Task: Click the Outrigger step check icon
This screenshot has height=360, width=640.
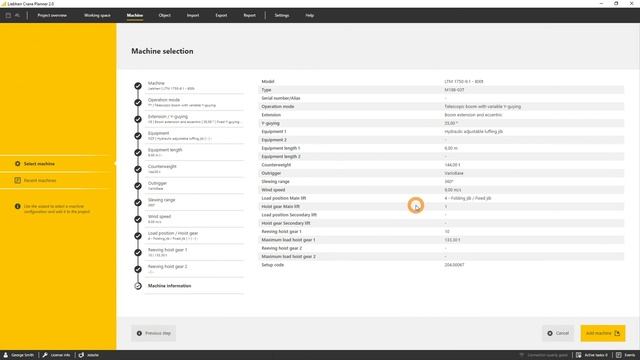Action: [138, 186]
